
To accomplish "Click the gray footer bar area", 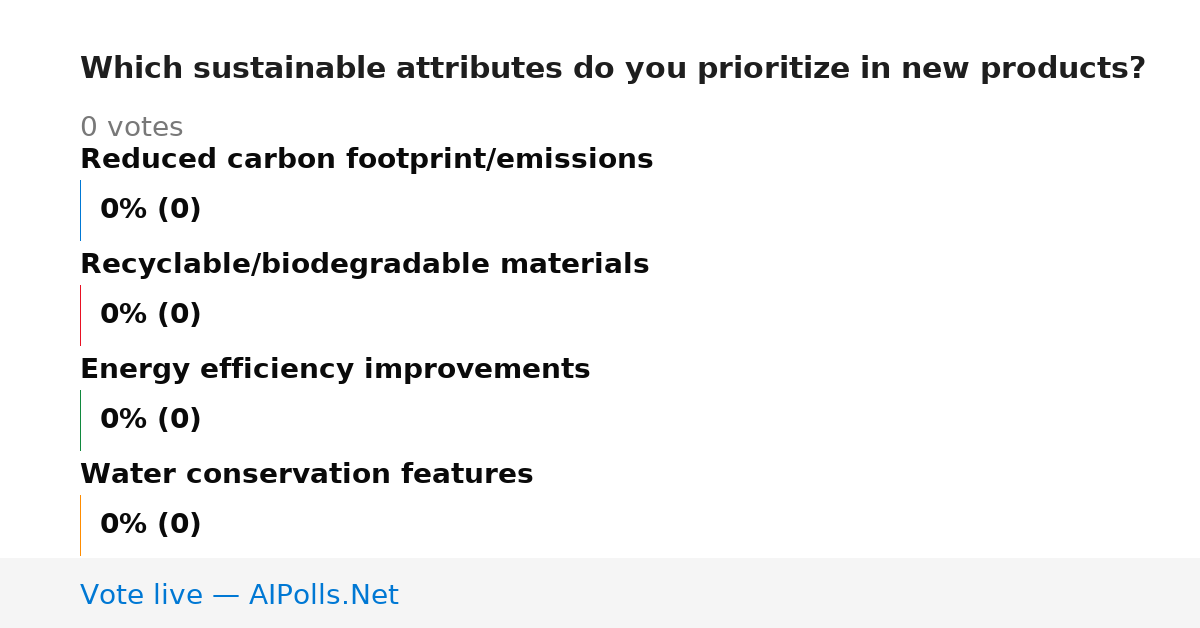I will (600, 593).
